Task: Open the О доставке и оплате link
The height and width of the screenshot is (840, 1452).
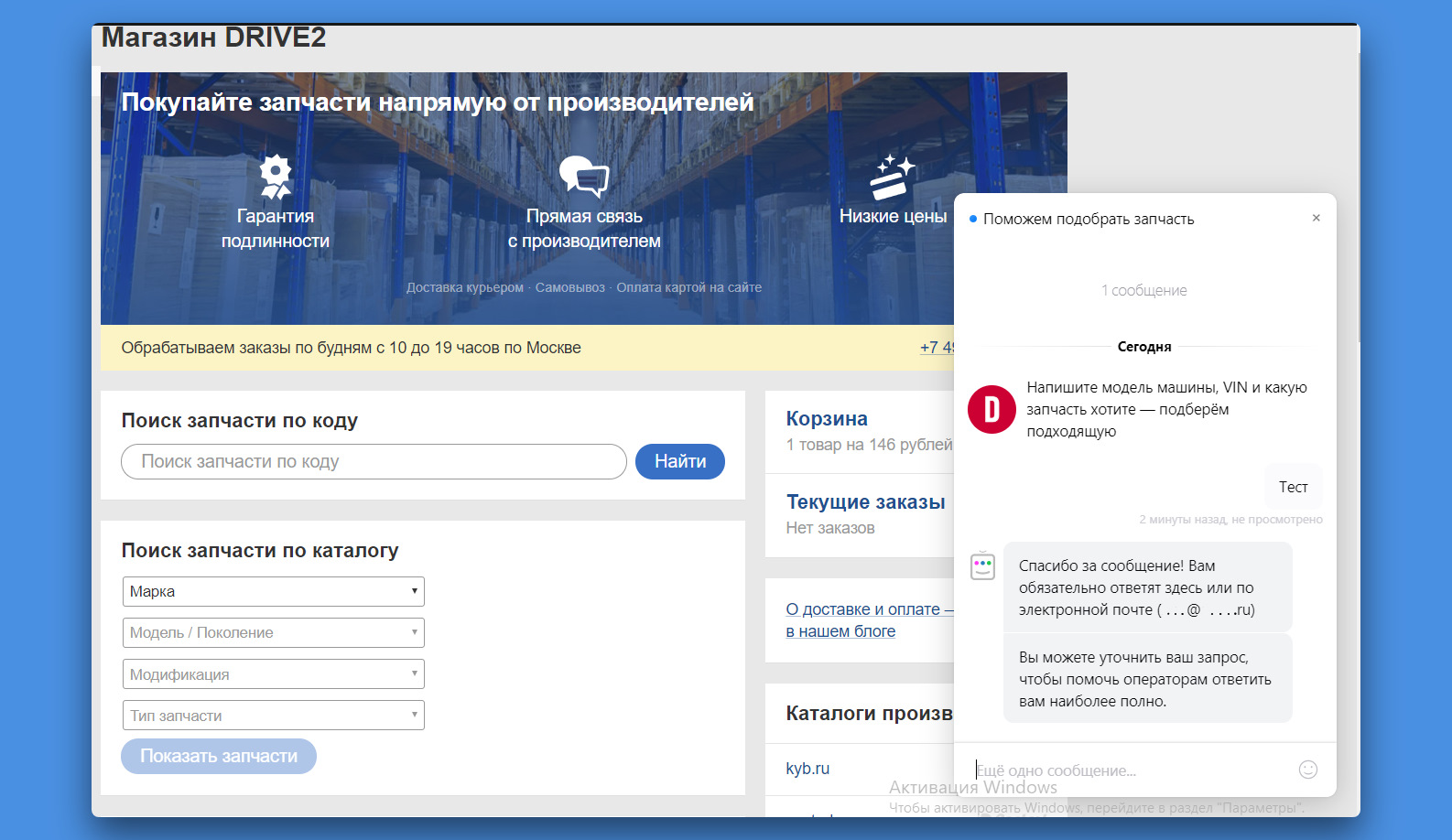Action: tap(869, 619)
